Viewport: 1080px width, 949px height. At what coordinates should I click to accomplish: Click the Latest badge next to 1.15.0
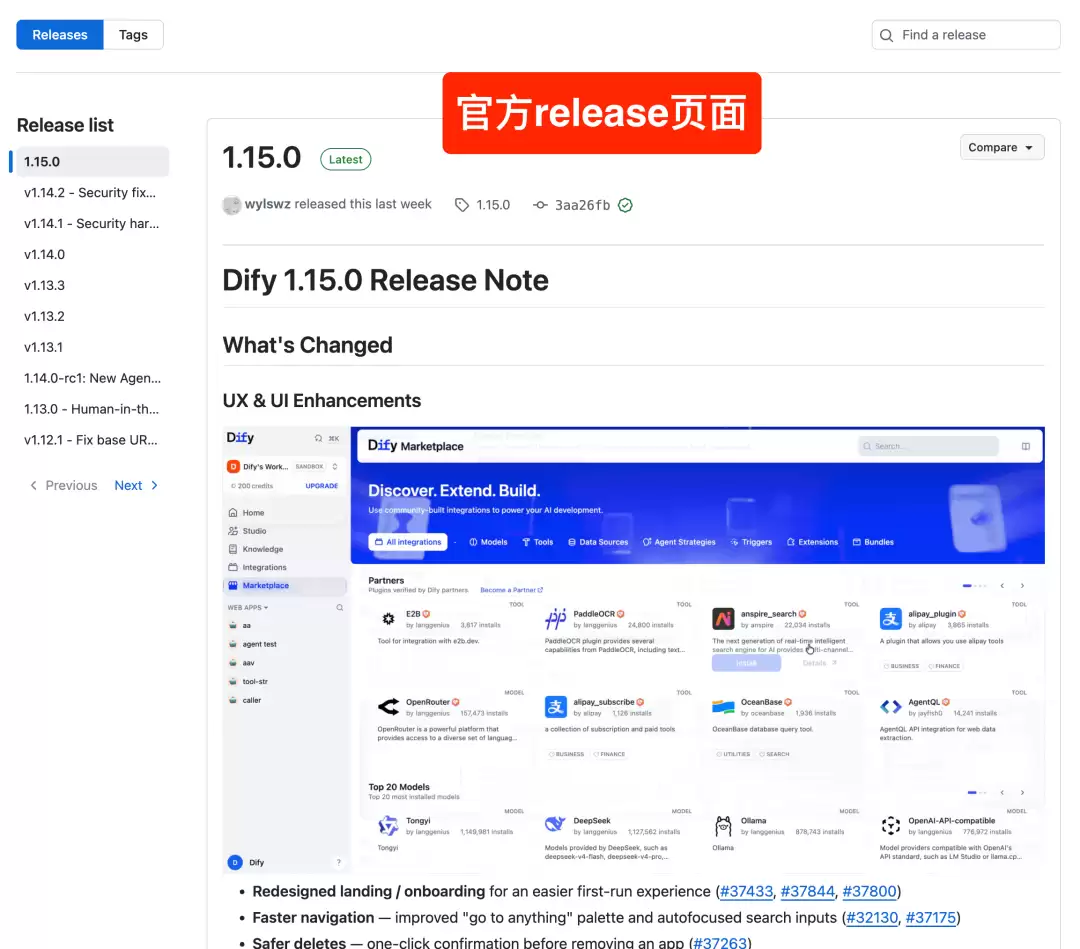coord(346,160)
